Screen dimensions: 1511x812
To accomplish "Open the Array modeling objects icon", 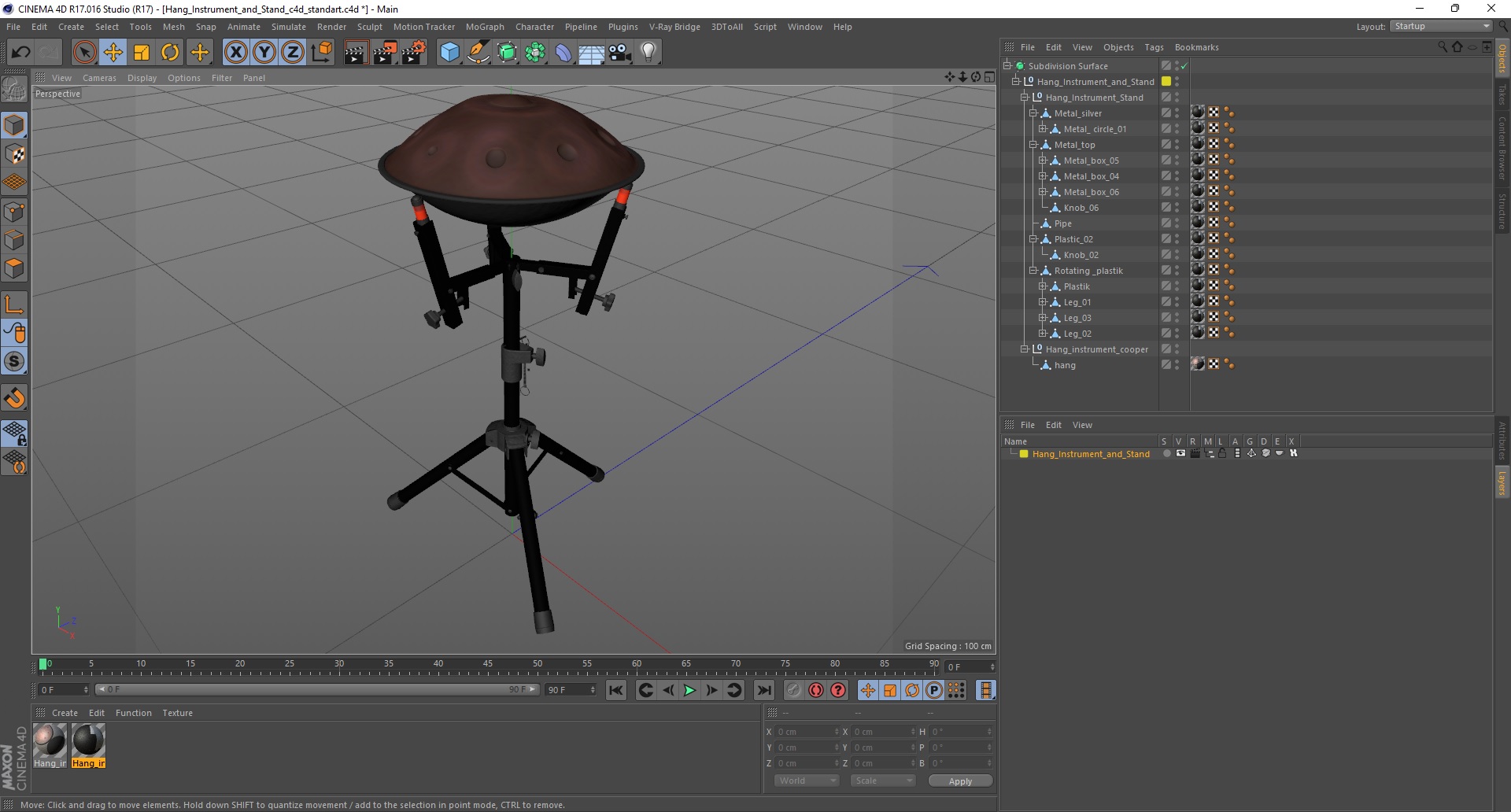I will click(x=535, y=53).
